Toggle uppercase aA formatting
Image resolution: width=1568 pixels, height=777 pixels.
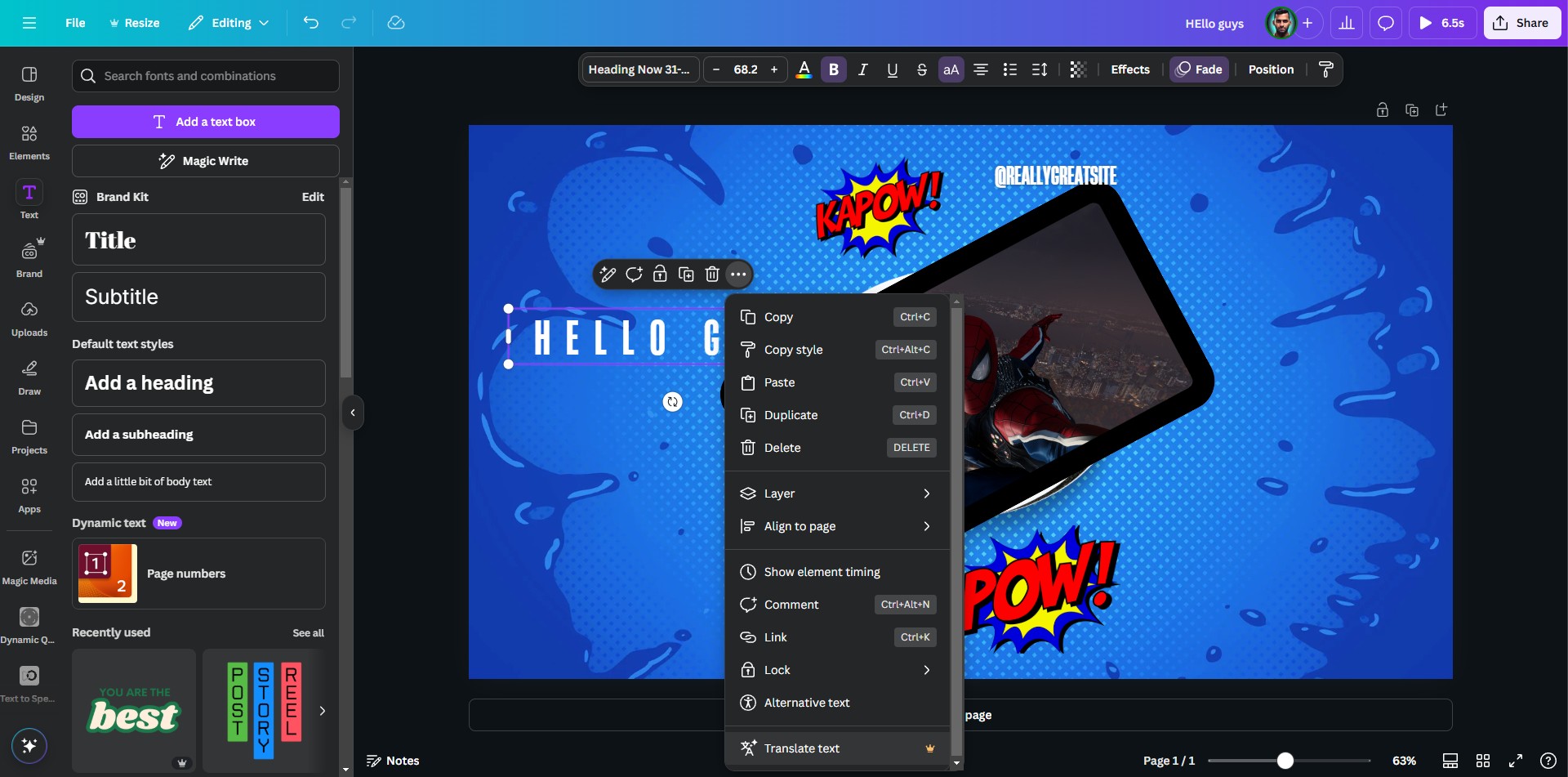(951, 69)
